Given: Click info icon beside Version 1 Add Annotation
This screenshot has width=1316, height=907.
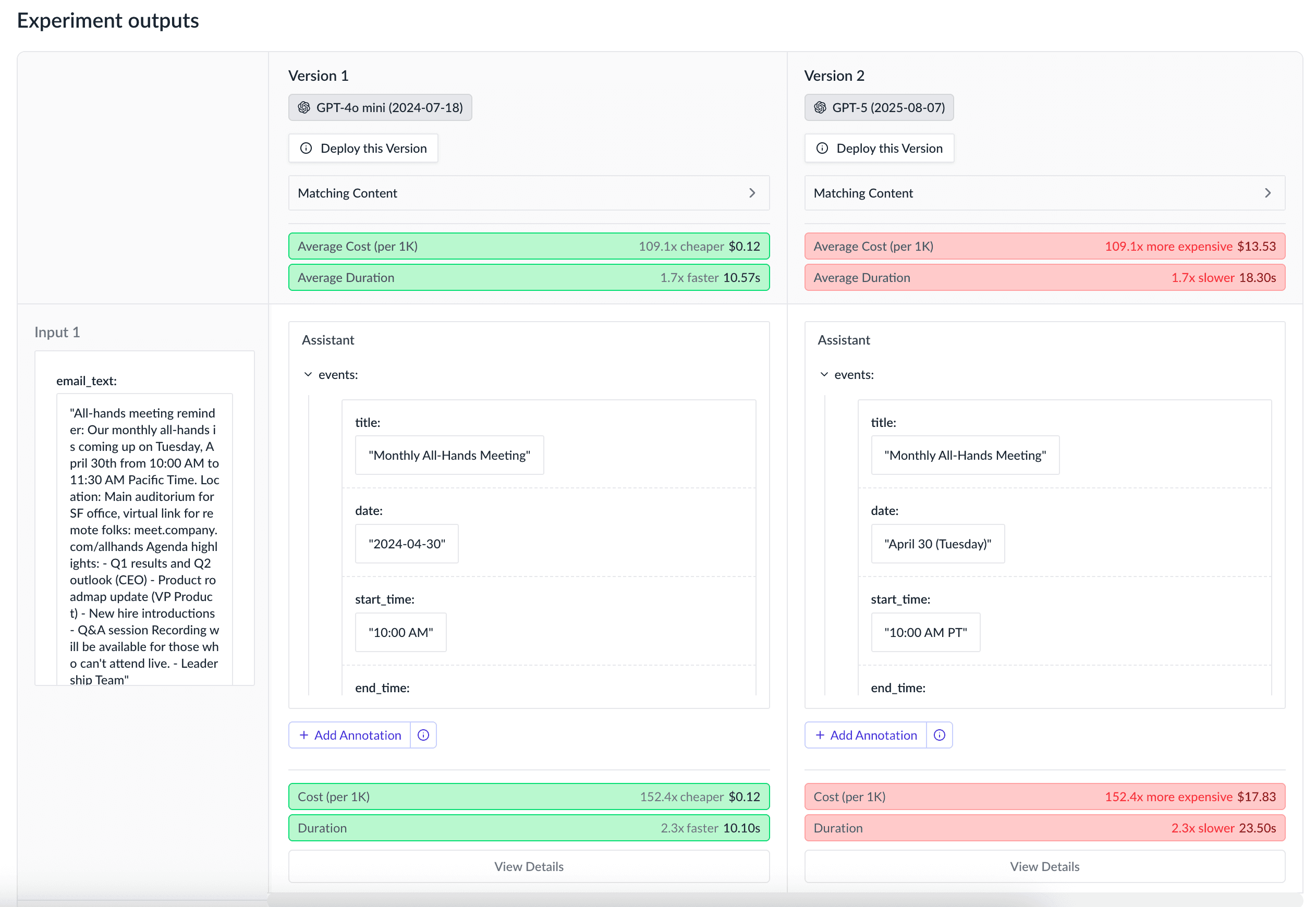Looking at the screenshot, I should (423, 736).
